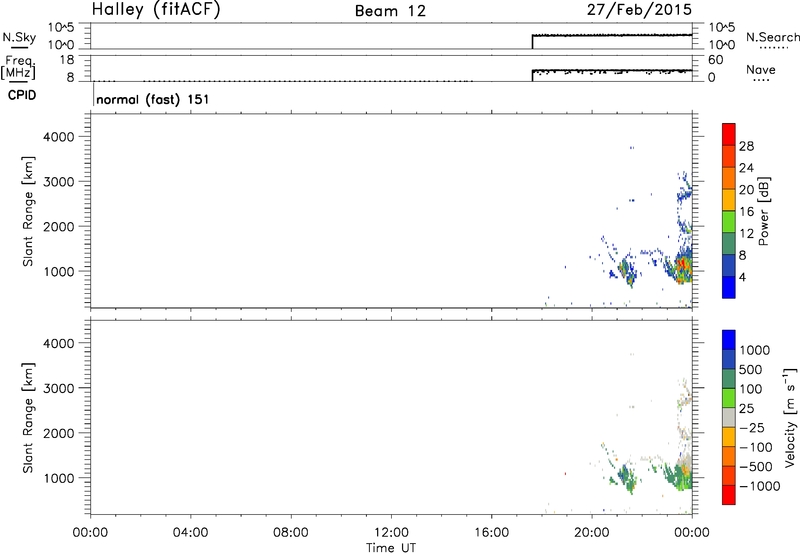800x554 pixels.
Task: Click the '4000' tick on power plot
Action: [59, 137]
